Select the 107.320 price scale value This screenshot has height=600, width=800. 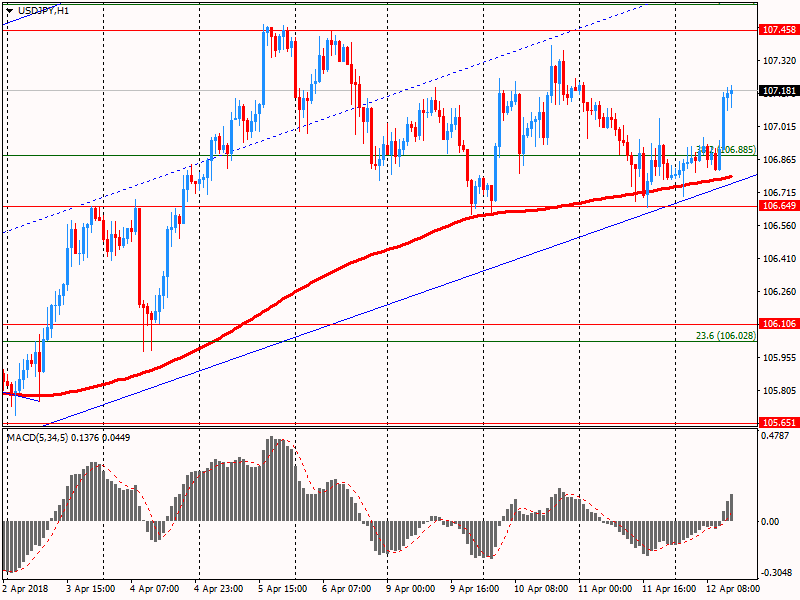tap(779, 61)
